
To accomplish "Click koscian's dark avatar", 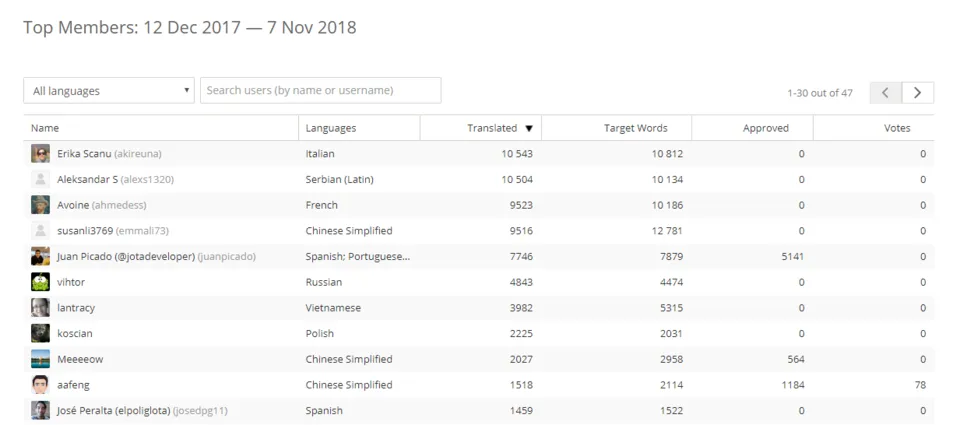I will pyautogui.click(x=40, y=333).
